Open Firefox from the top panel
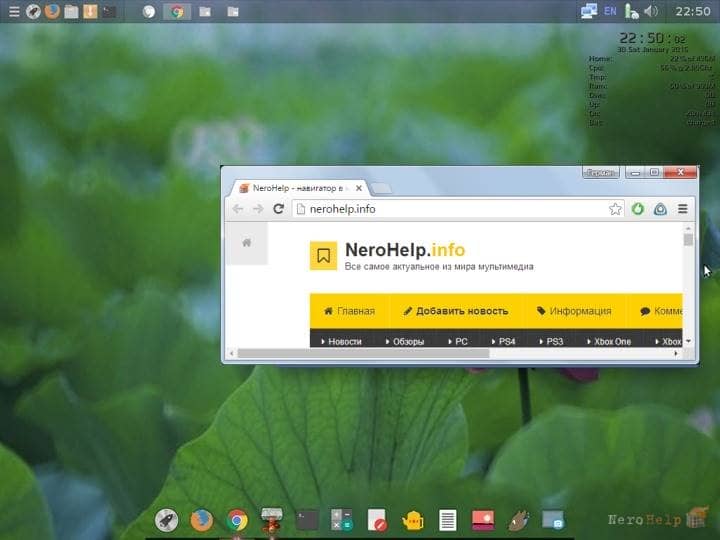Viewport: 720px width, 540px height. point(52,11)
